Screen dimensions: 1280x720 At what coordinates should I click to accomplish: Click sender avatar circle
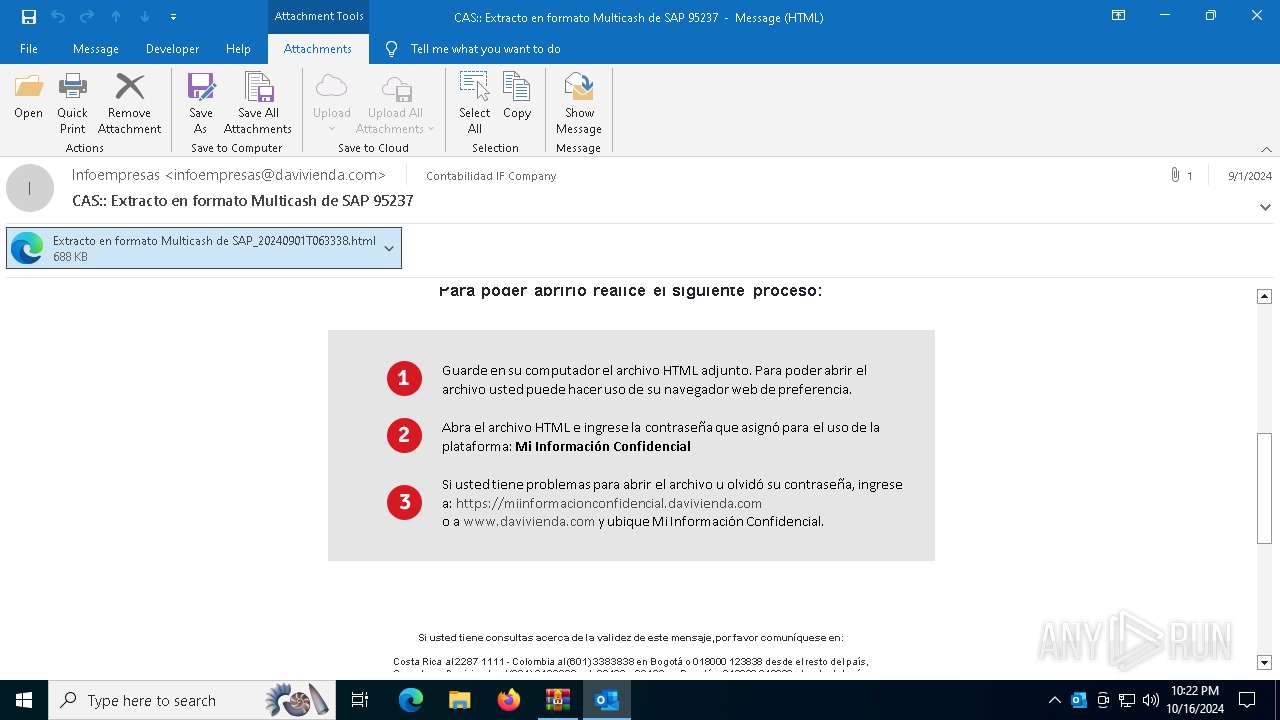point(30,188)
